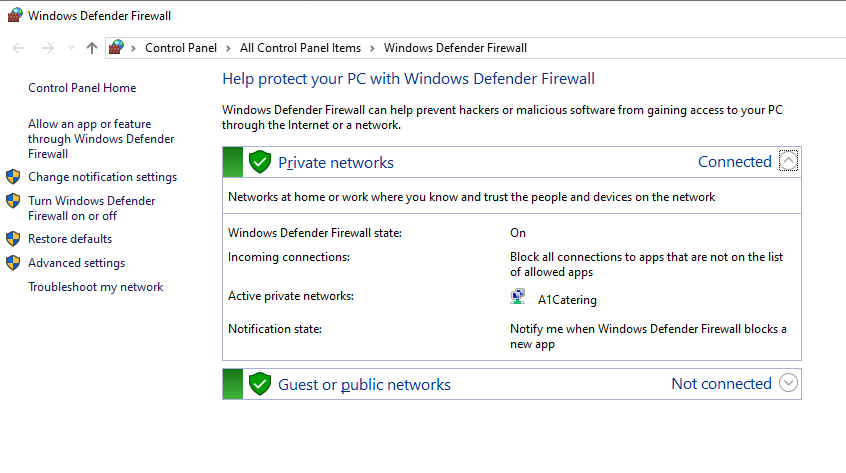
Task: Open Change notification settings link
Action: 103,177
